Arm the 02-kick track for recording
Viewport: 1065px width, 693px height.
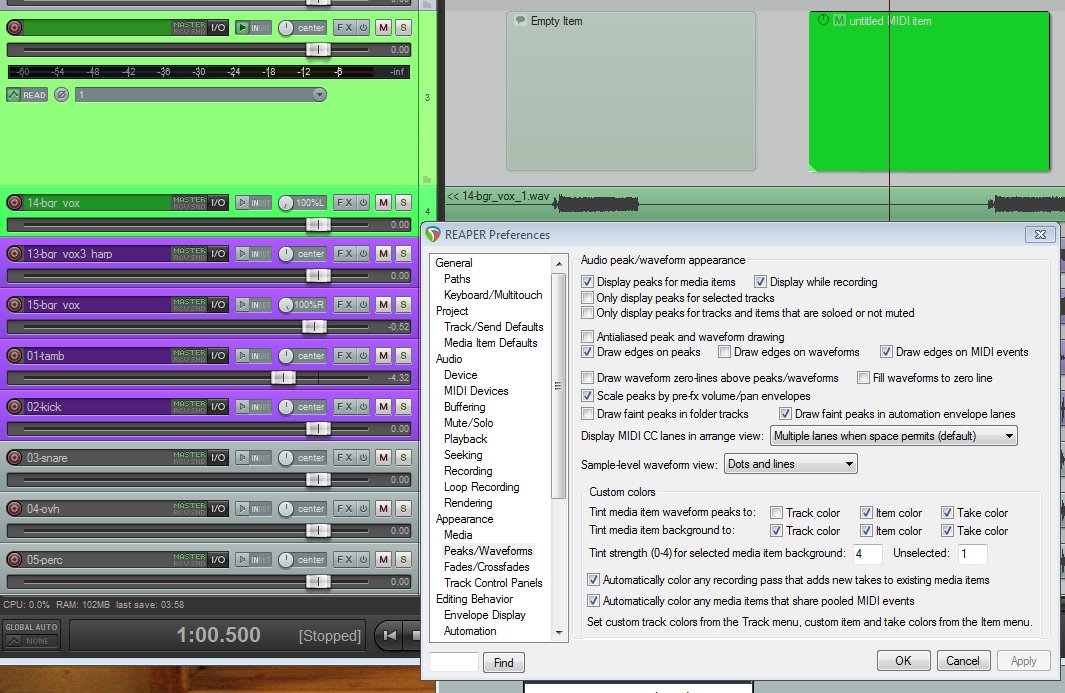tap(14, 406)
